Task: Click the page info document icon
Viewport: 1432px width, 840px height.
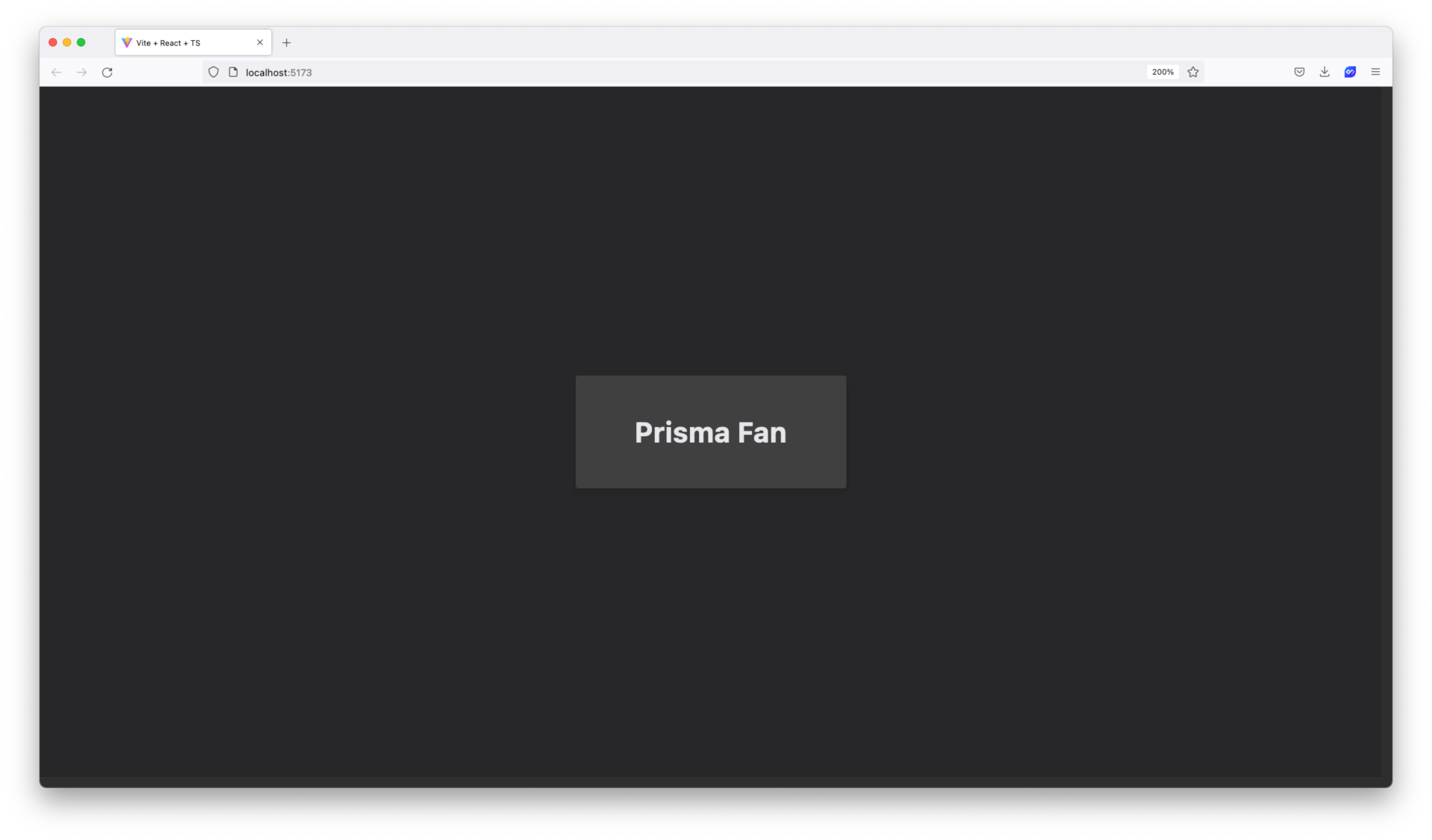Action: 233,72
